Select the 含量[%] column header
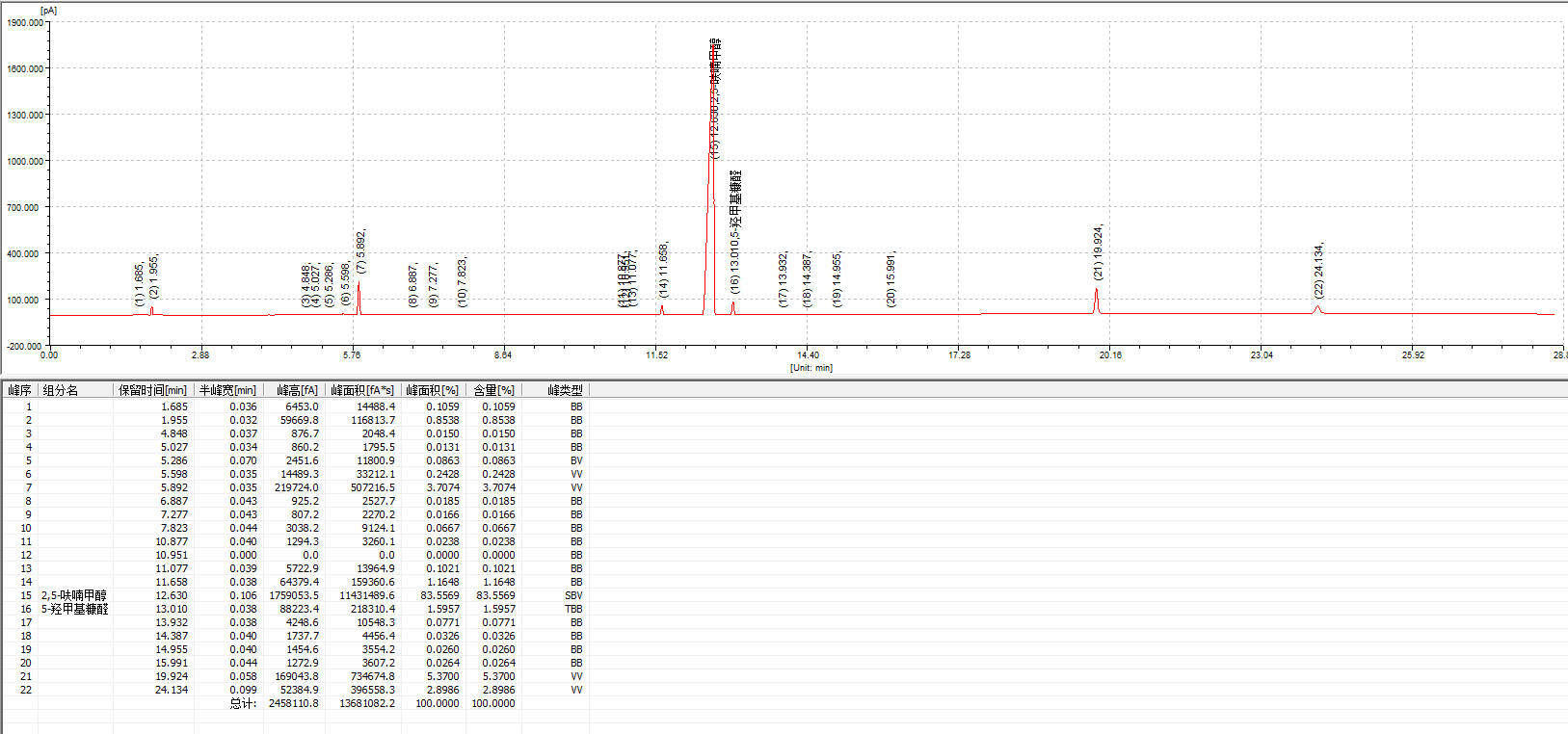 click(493, 390)
